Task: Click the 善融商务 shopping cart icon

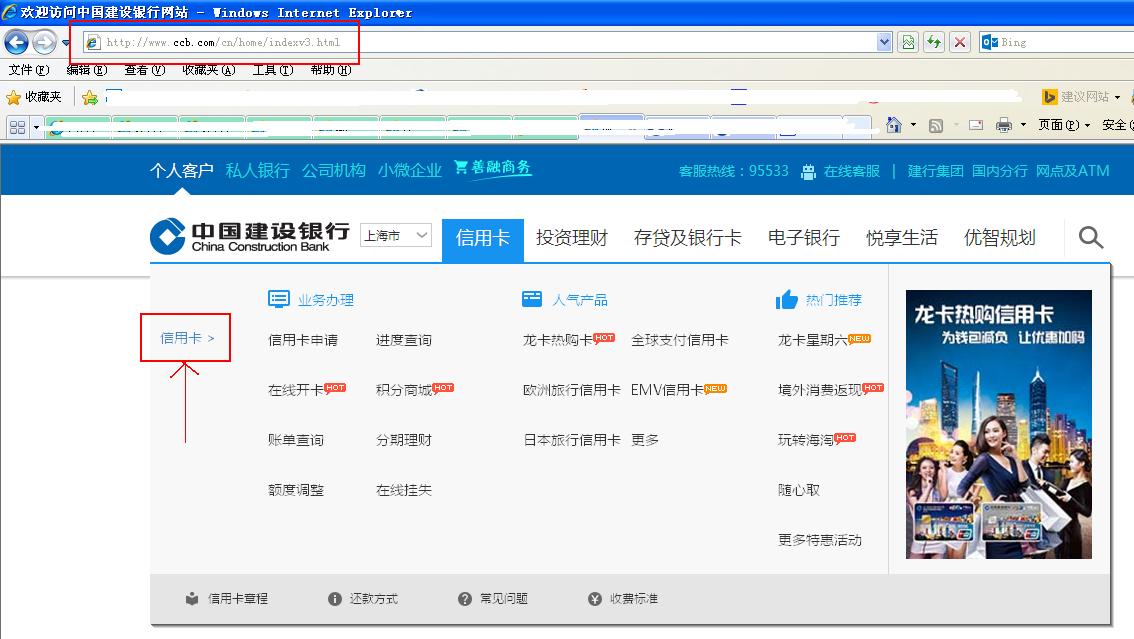Action: tap(461, 168)
